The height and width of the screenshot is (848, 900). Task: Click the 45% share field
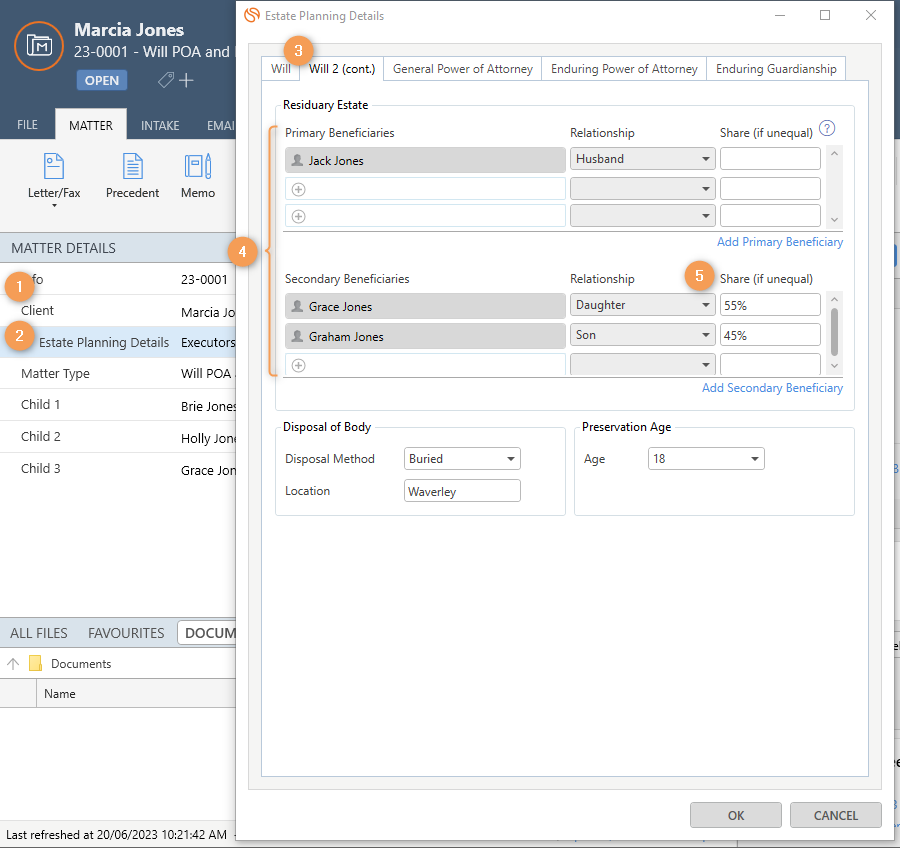pos(770,335)
